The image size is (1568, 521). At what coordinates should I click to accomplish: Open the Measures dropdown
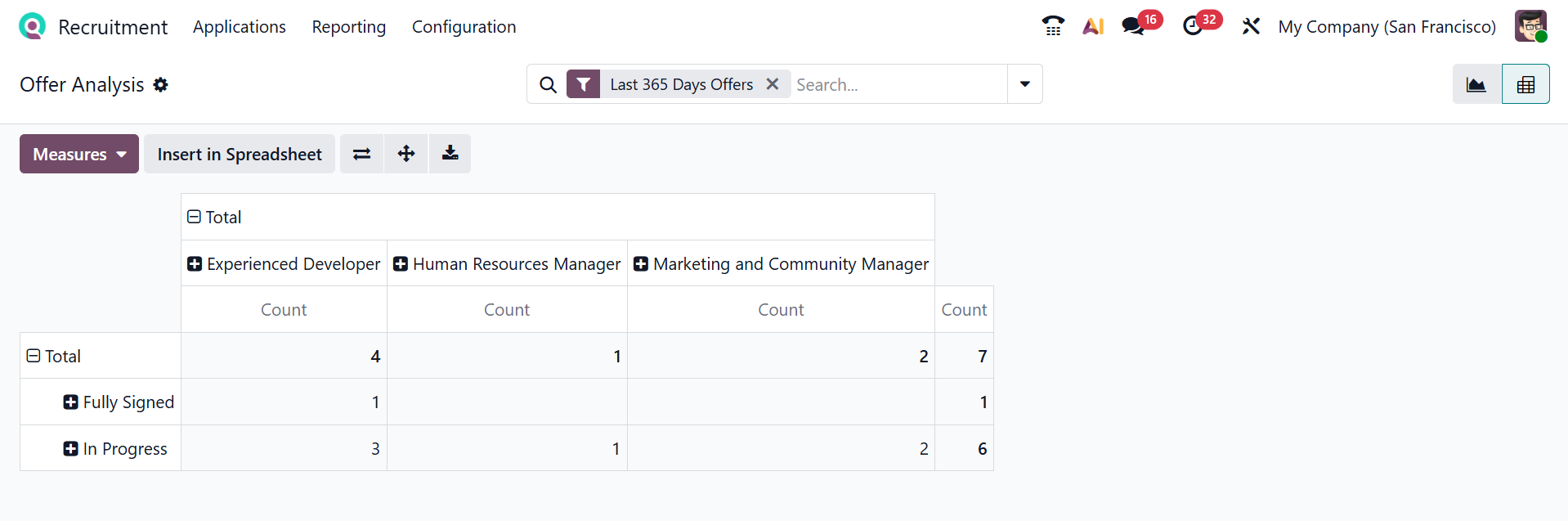[79, 154]
